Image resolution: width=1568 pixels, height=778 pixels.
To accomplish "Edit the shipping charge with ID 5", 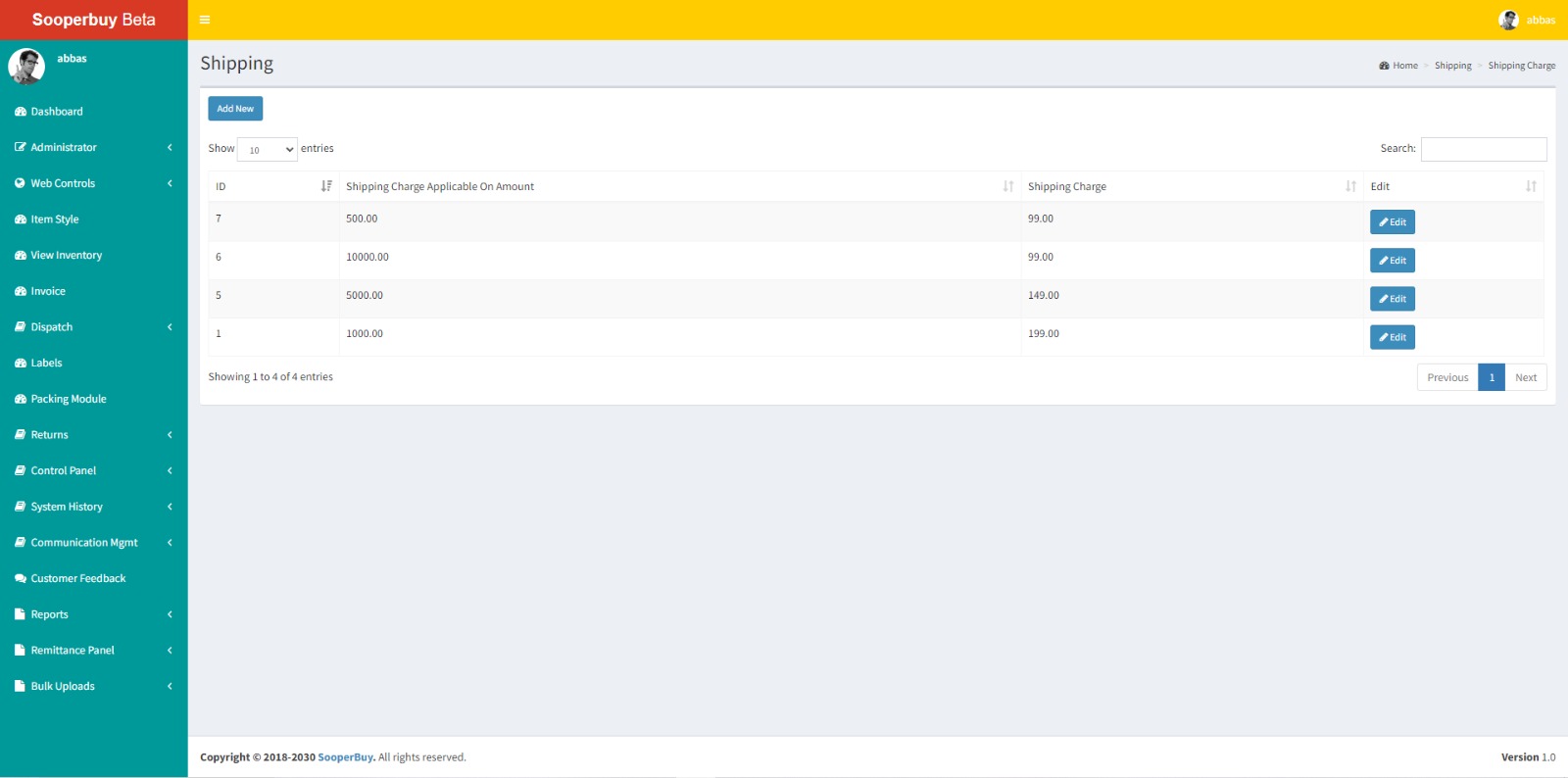I will (1392, 299).
